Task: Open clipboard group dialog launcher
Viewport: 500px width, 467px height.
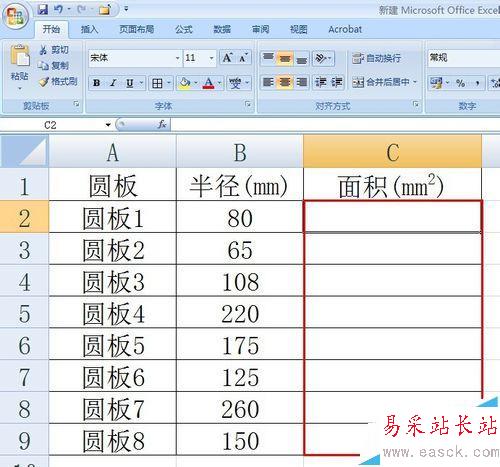Action: pyautogui.click(x=77, y=104)
